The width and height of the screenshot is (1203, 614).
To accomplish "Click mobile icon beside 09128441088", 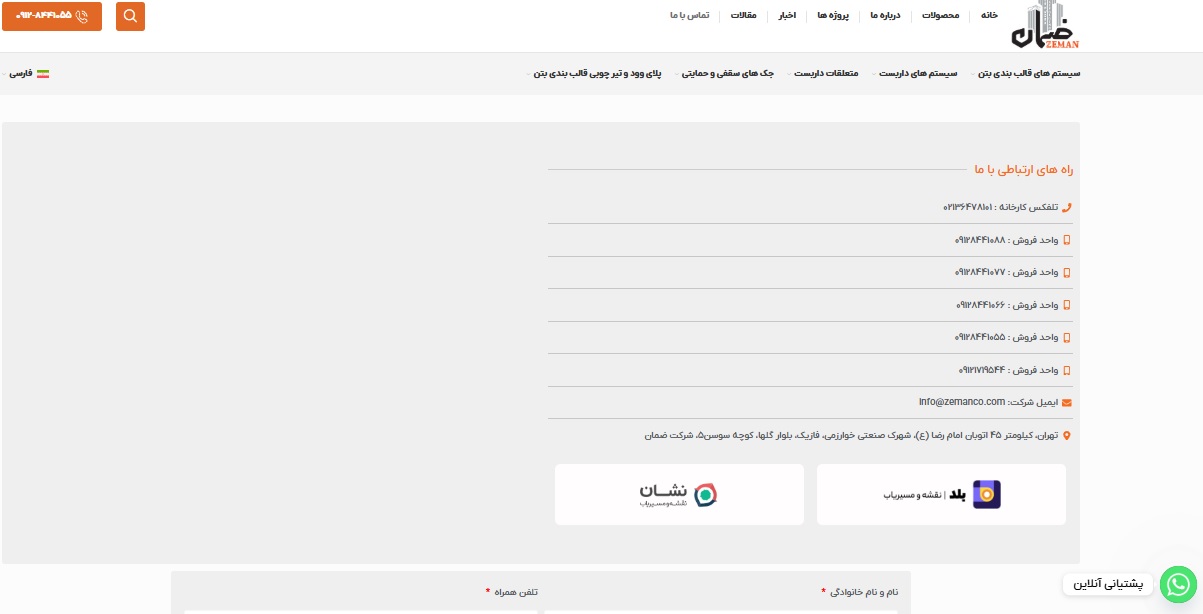I will [1067, 240].
